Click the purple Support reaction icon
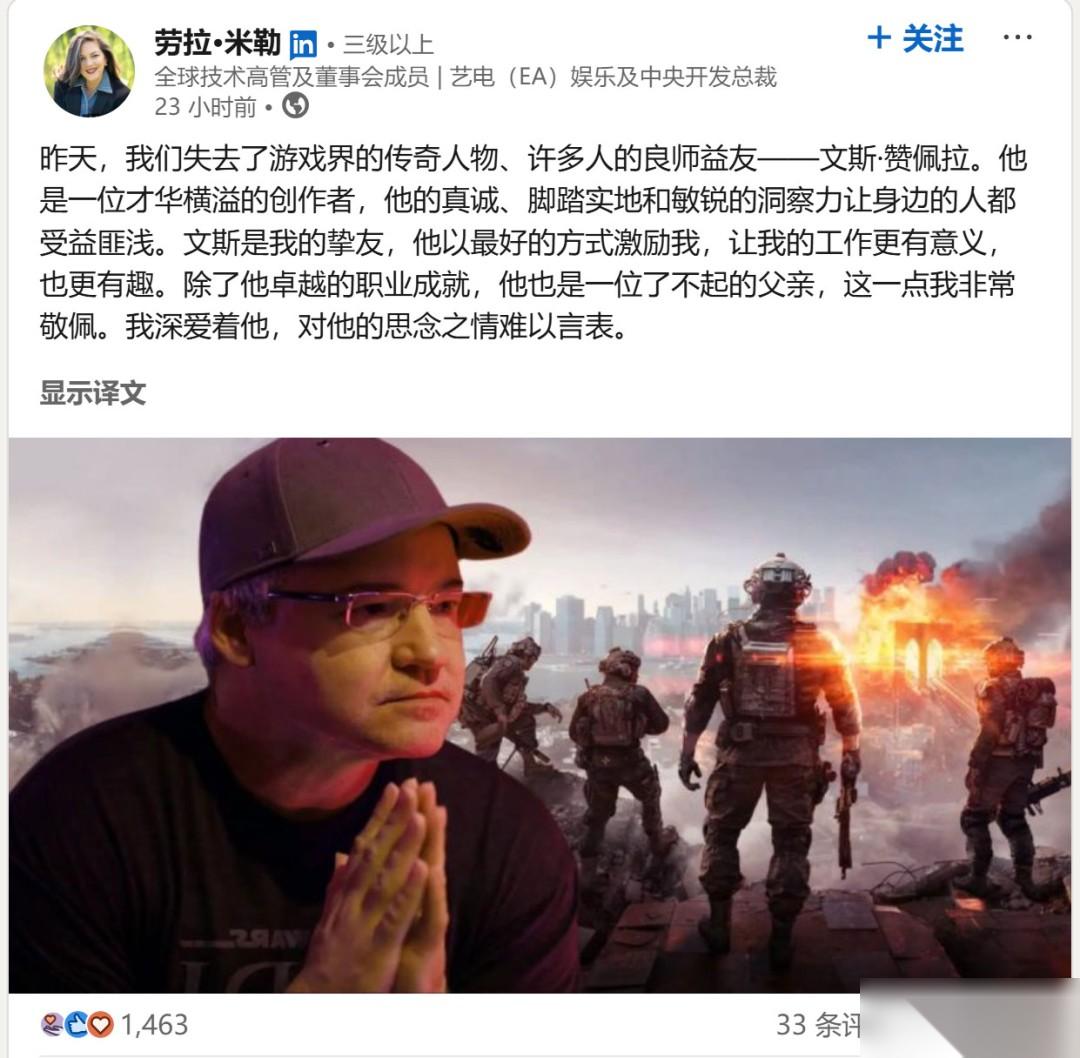The height and width of the screenshot is (1058, 1080). pyautogui.click(x=52, y=1025)
